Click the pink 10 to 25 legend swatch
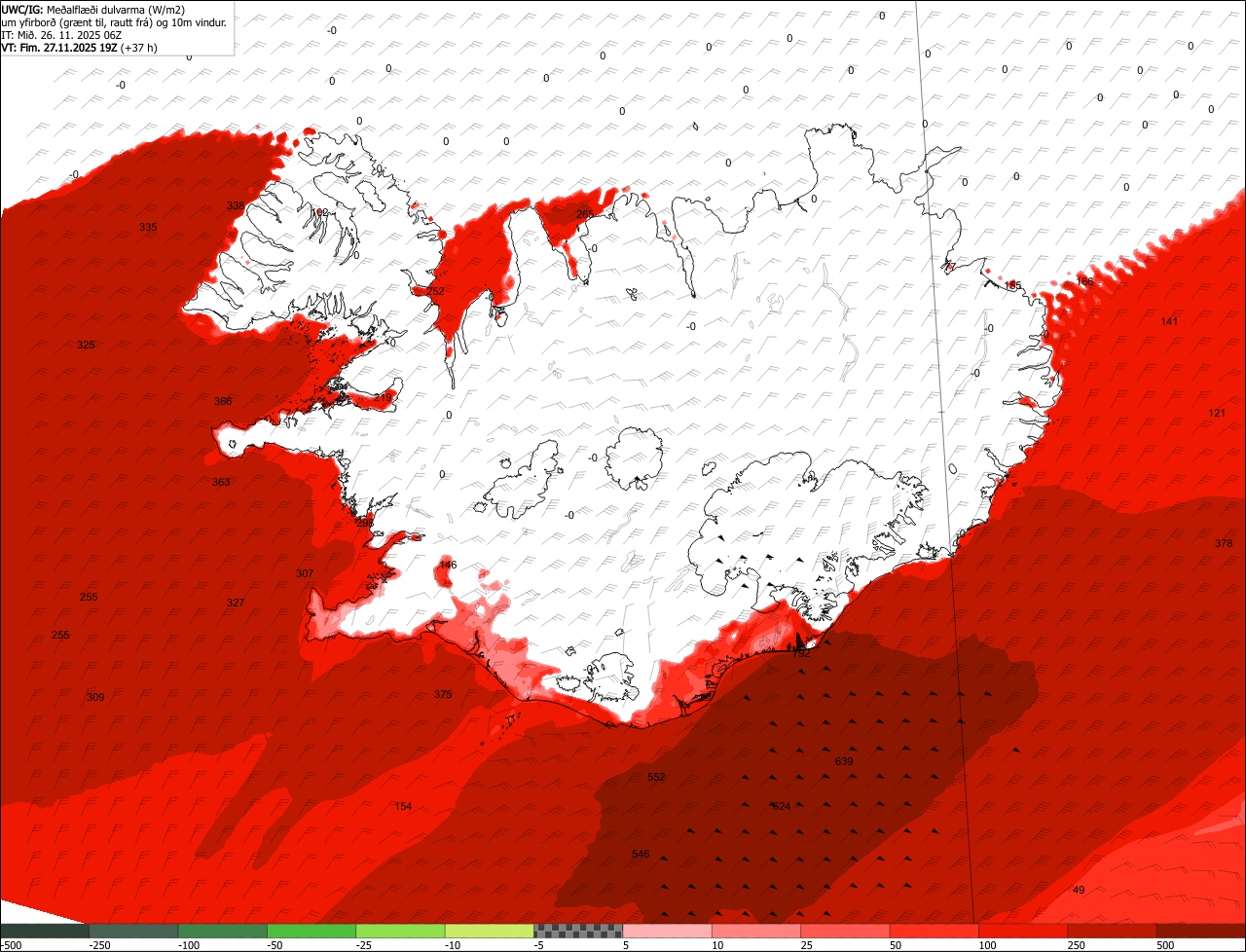Viewport: 1246px width, 952px height. 756,931
